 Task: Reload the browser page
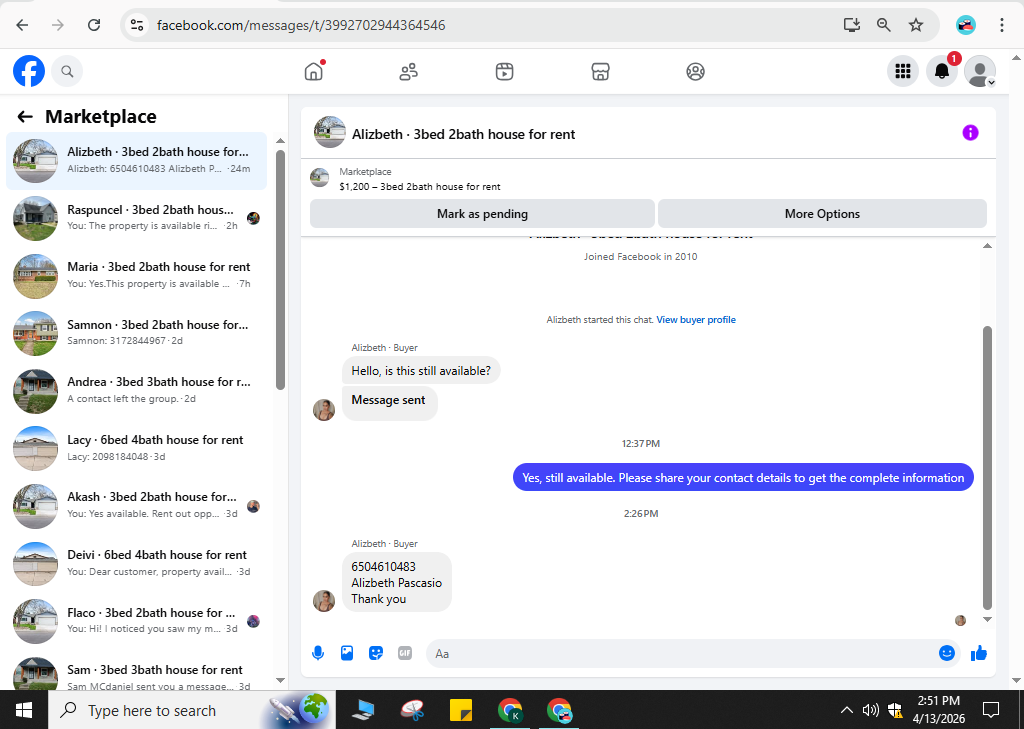tap(94, 25)
